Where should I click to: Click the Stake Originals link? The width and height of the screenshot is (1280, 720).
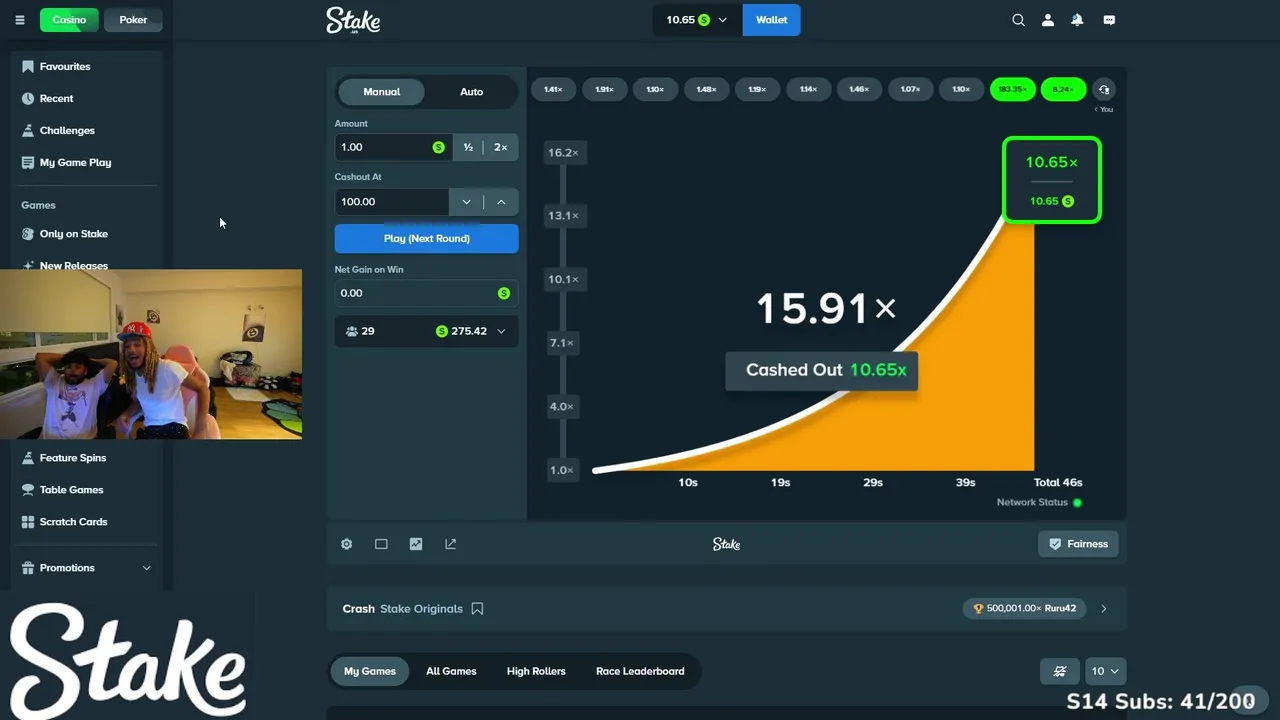[421, 608]
